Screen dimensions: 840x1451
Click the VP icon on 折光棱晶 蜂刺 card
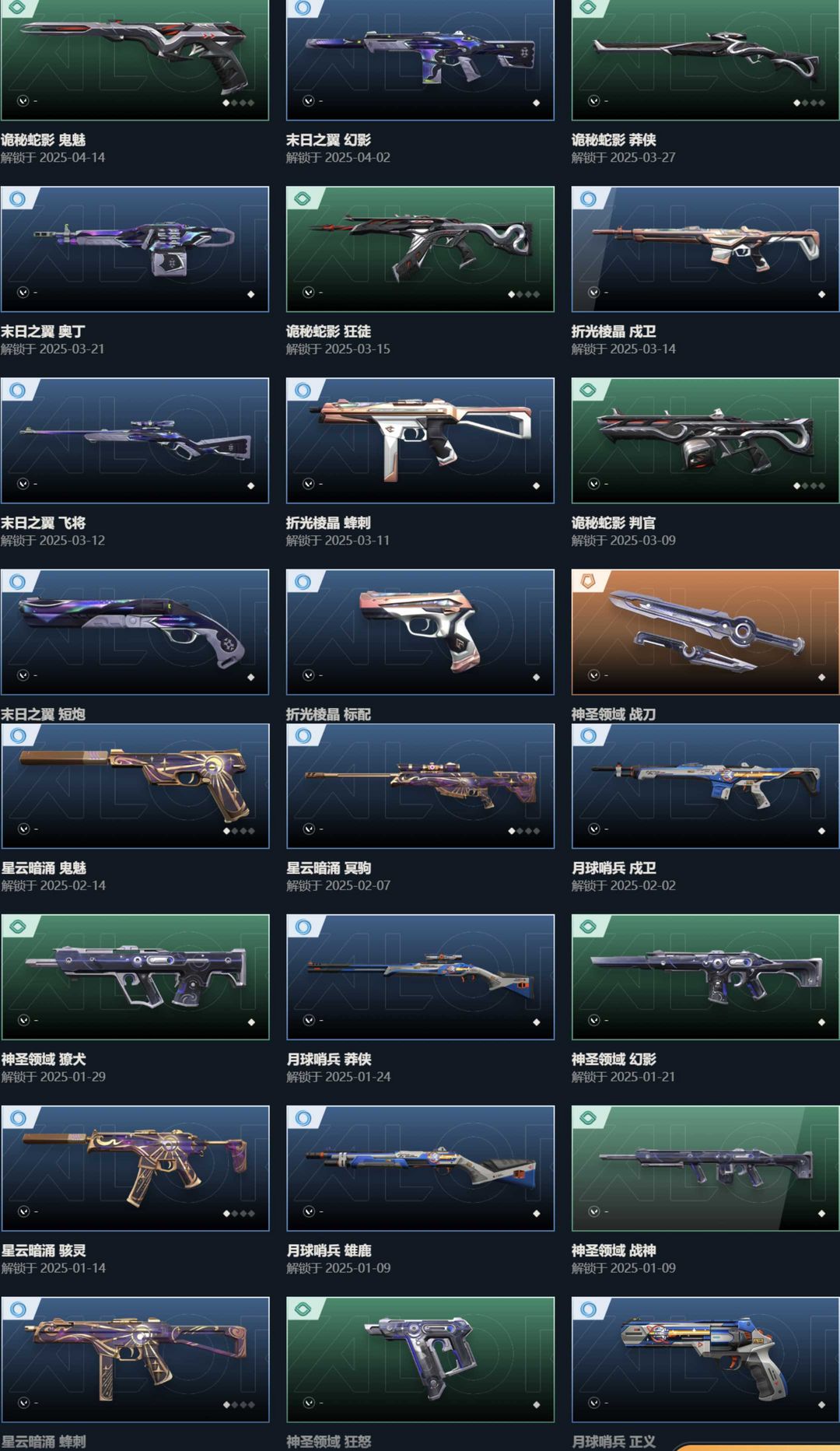308,484
